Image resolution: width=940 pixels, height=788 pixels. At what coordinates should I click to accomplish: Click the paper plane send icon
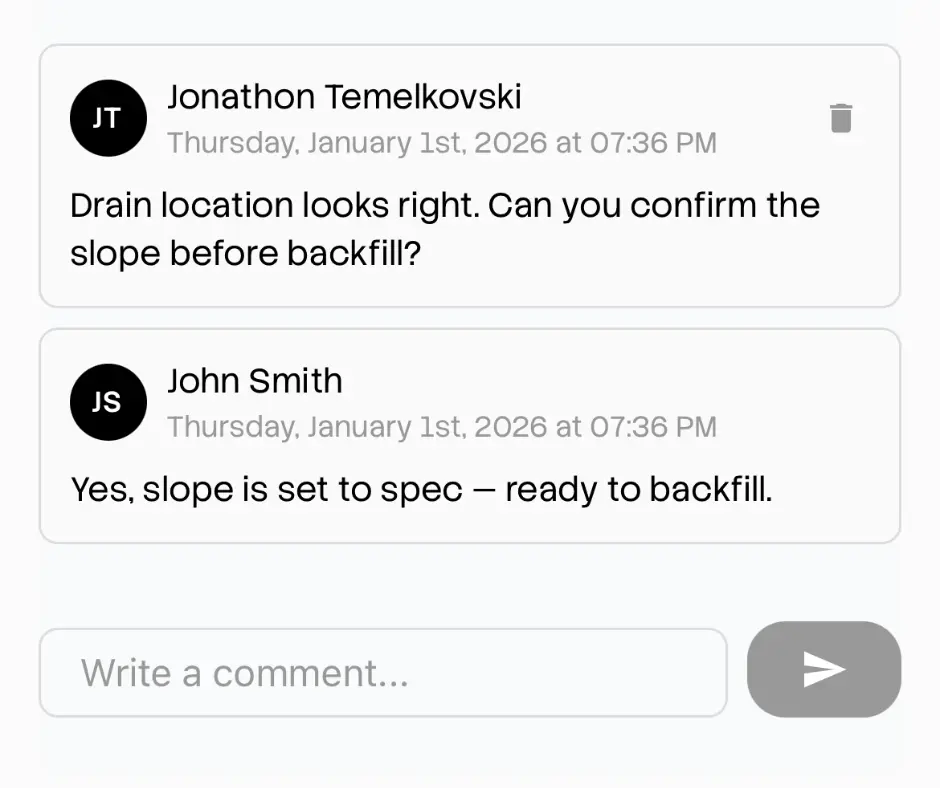(x=824, y=670)
